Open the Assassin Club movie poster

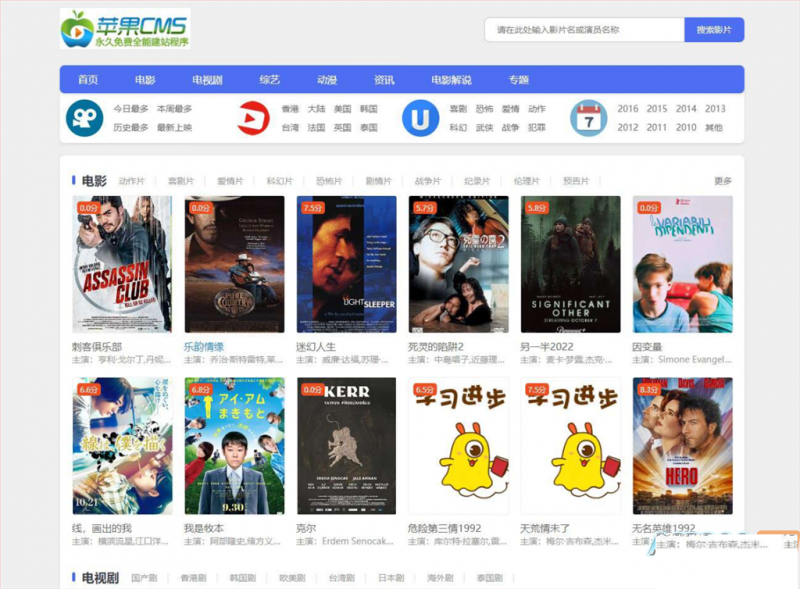click(x=122, y=264)
